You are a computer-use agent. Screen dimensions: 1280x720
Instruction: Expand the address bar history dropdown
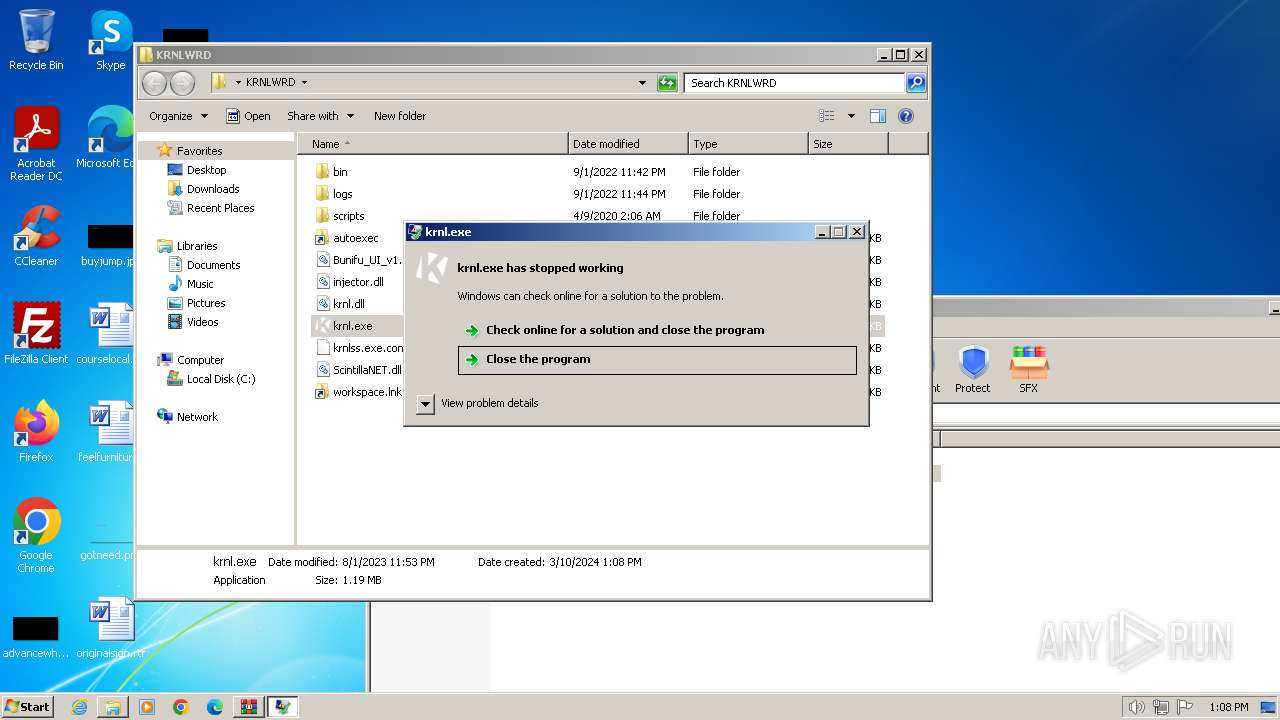[x=642, y=83]
